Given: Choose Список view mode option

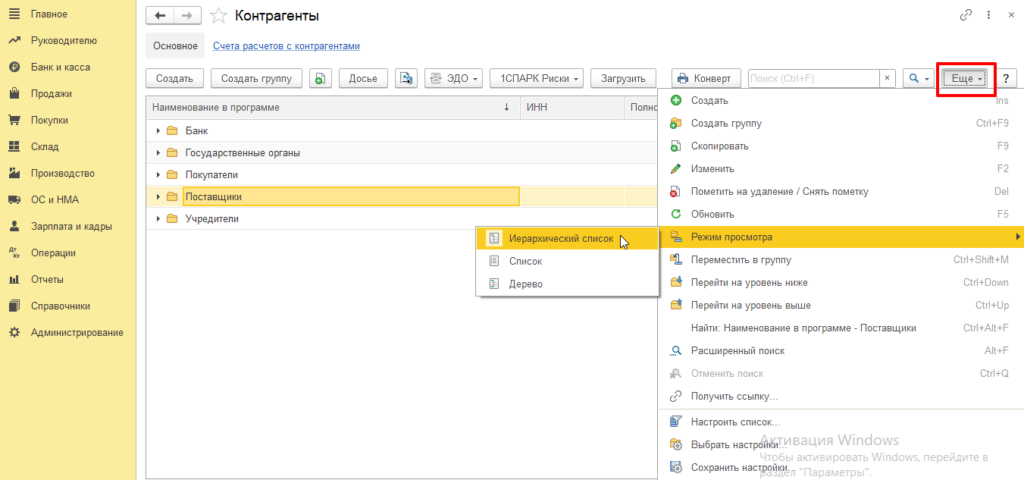Looking at the screenshot, I should (x=525, y=261).
